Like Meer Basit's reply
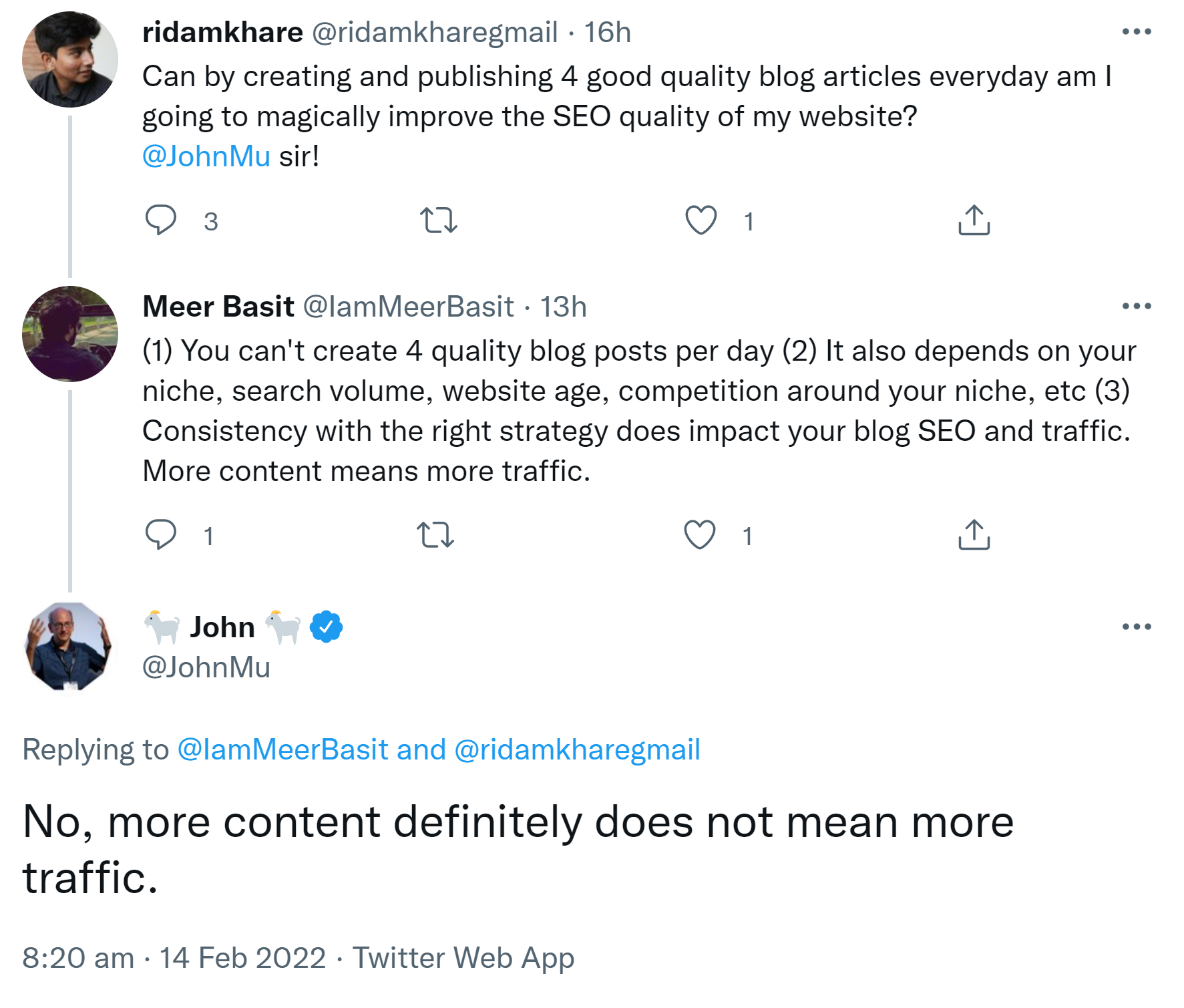The image size is (1184, 1008). pyautogui.click(x=700, y=534)
